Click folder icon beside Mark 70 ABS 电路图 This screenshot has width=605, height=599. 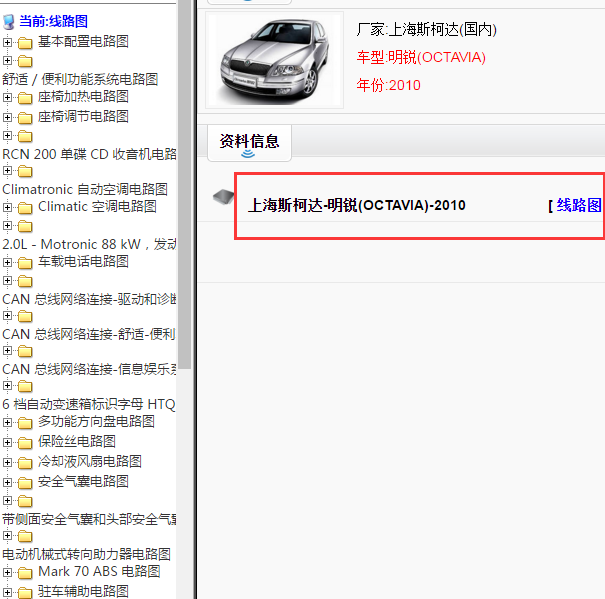(x=25, y=573)
